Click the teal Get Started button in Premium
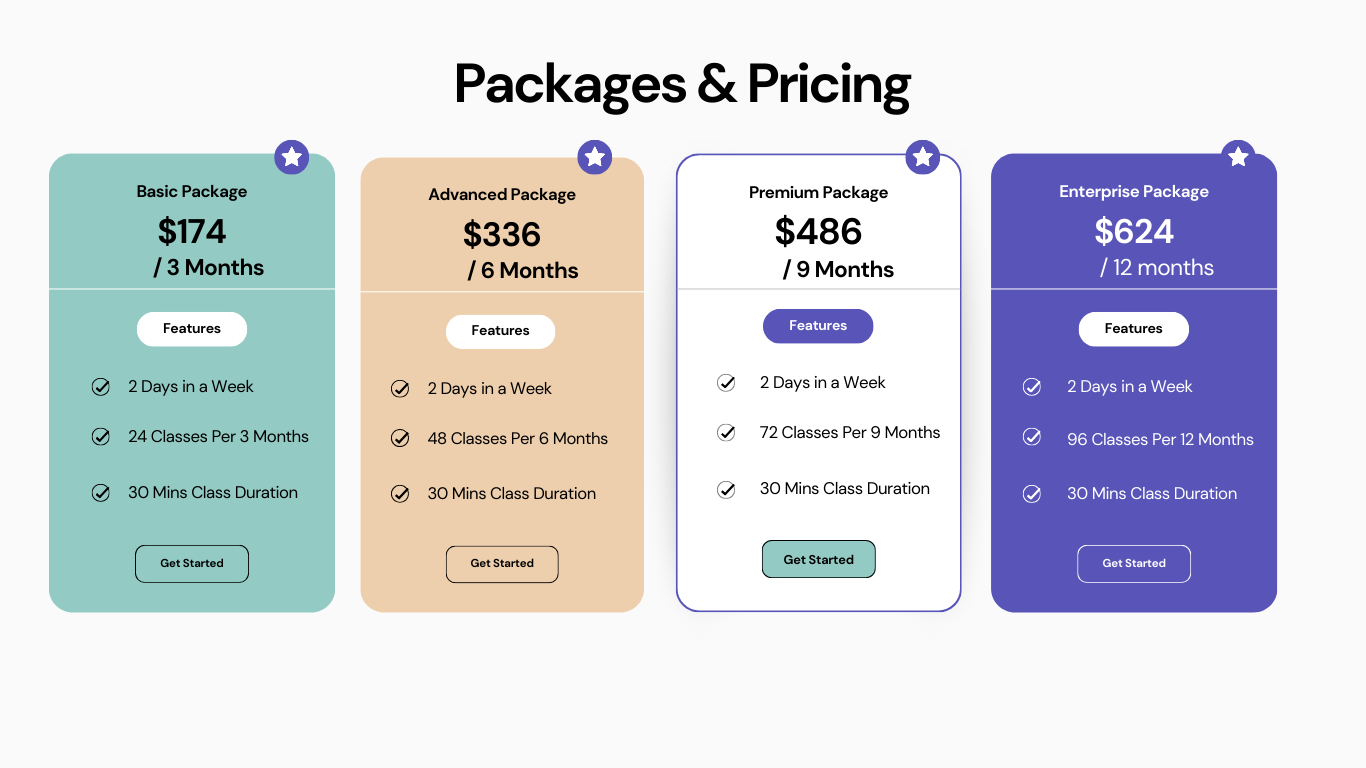 819,560
